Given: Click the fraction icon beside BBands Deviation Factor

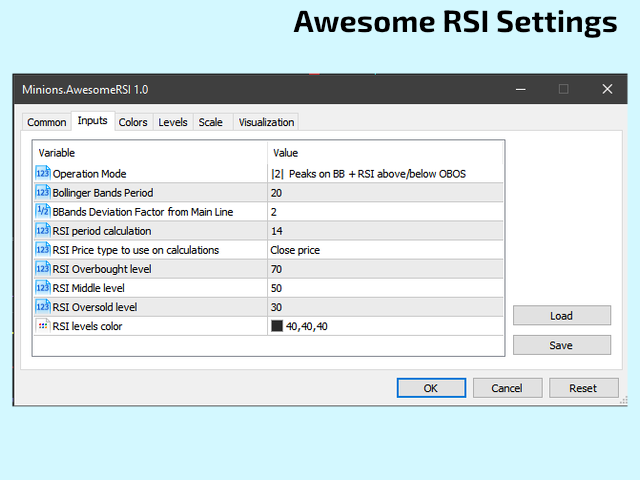Looking at the screenshot, I should point(42,211).
